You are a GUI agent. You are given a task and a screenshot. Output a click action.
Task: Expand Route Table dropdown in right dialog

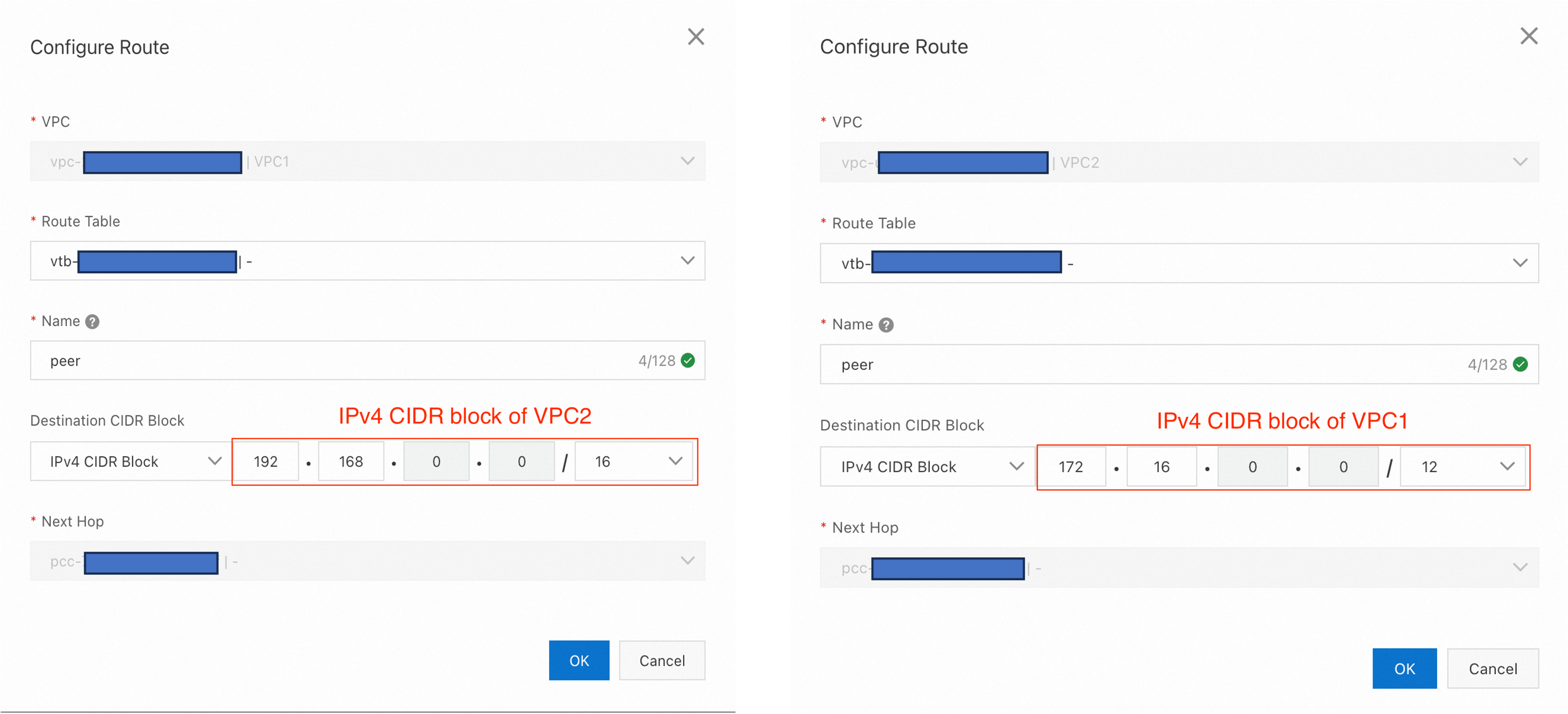[x=1179, y=263]
